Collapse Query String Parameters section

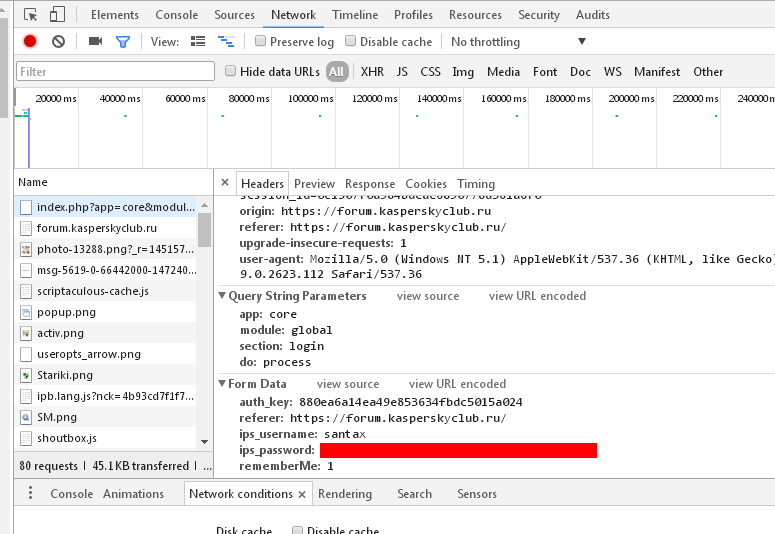click(223, 297)
